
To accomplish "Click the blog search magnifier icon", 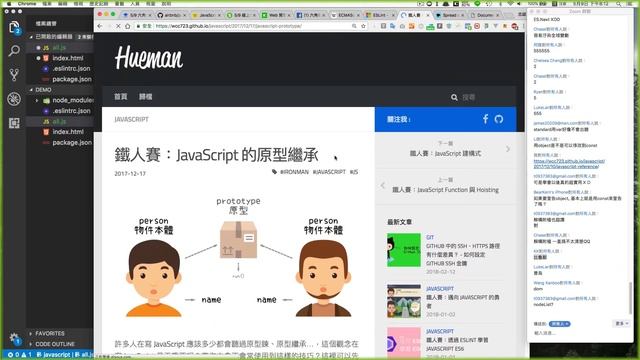I will pos(454,97).
